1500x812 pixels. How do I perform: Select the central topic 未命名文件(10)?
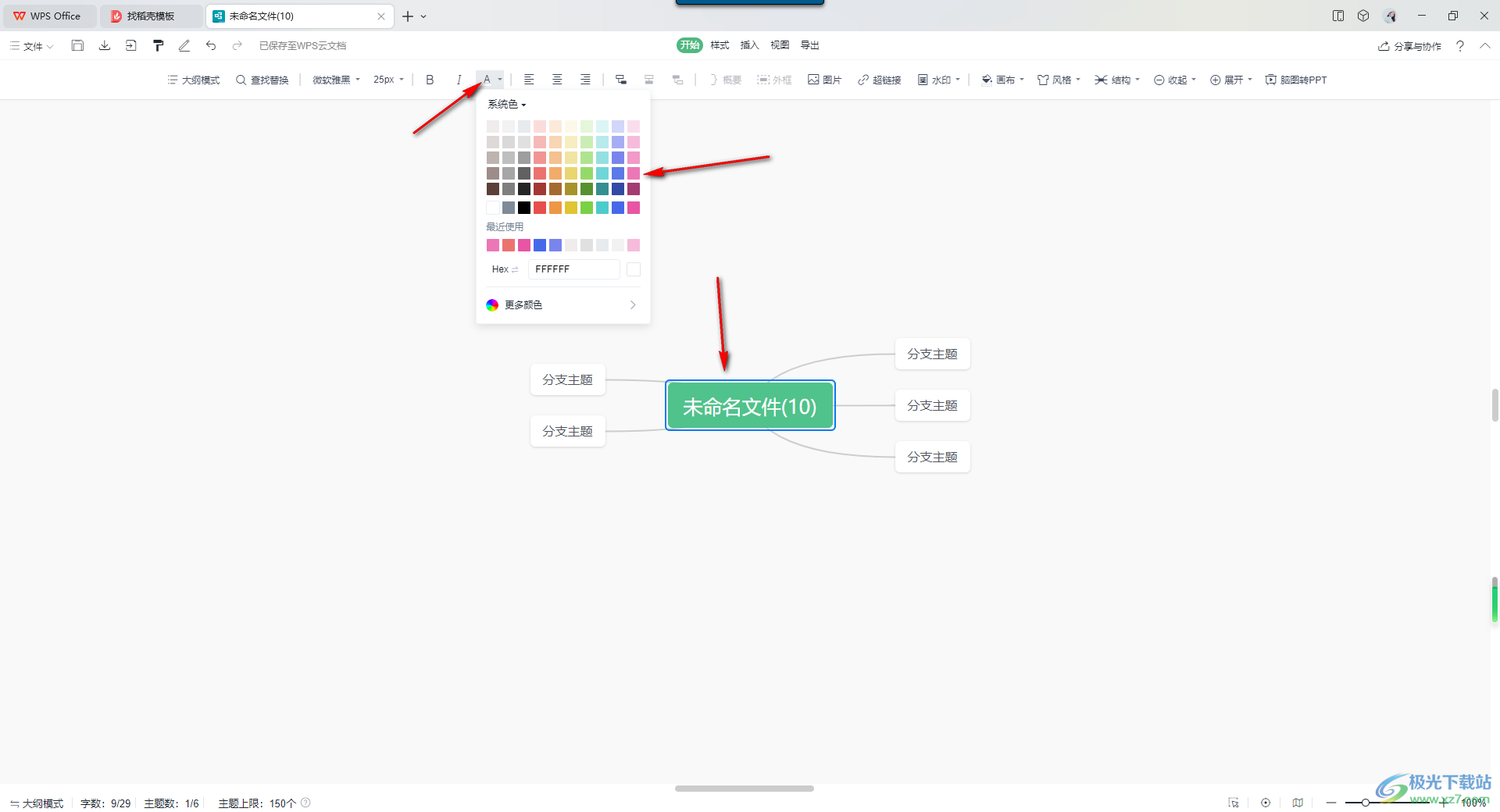750,406
